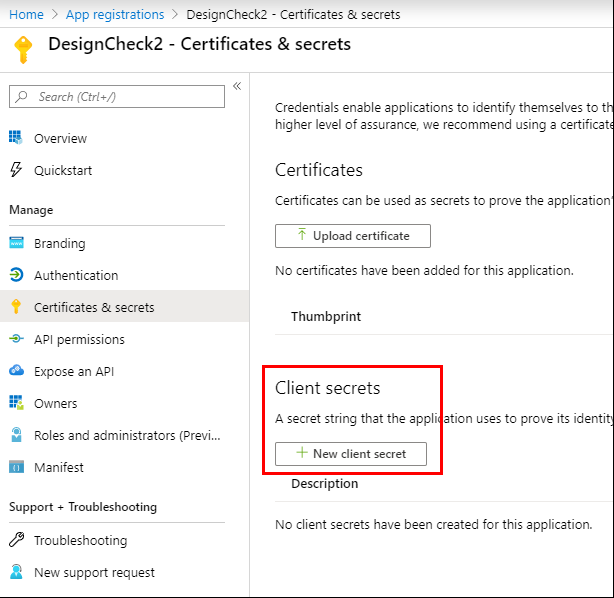Open API permissions page
Image resolution: width=614 pixels, height=598 pixels.
point(125,340)
